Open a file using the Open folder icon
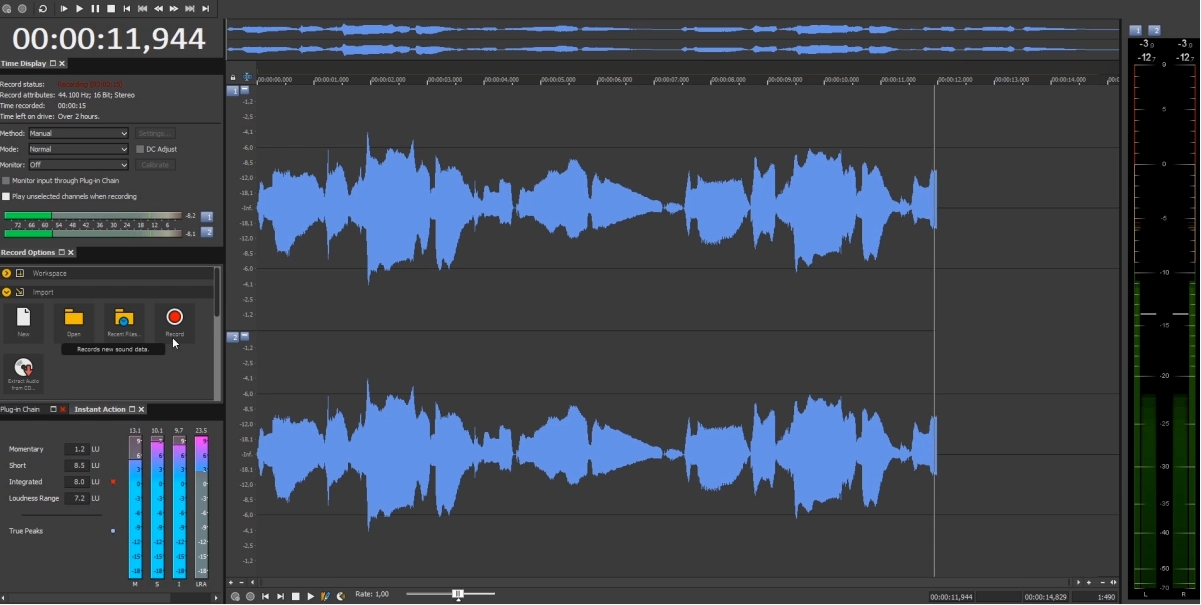 coord(73,318)
